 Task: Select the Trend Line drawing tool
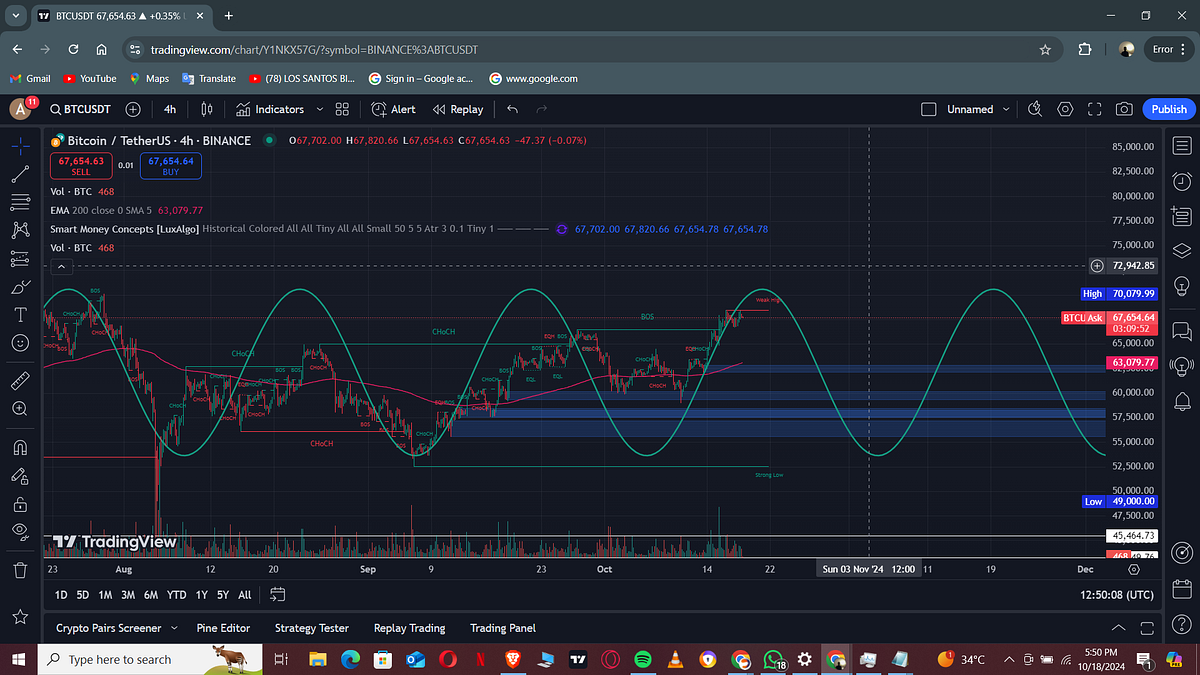[20, 174]
